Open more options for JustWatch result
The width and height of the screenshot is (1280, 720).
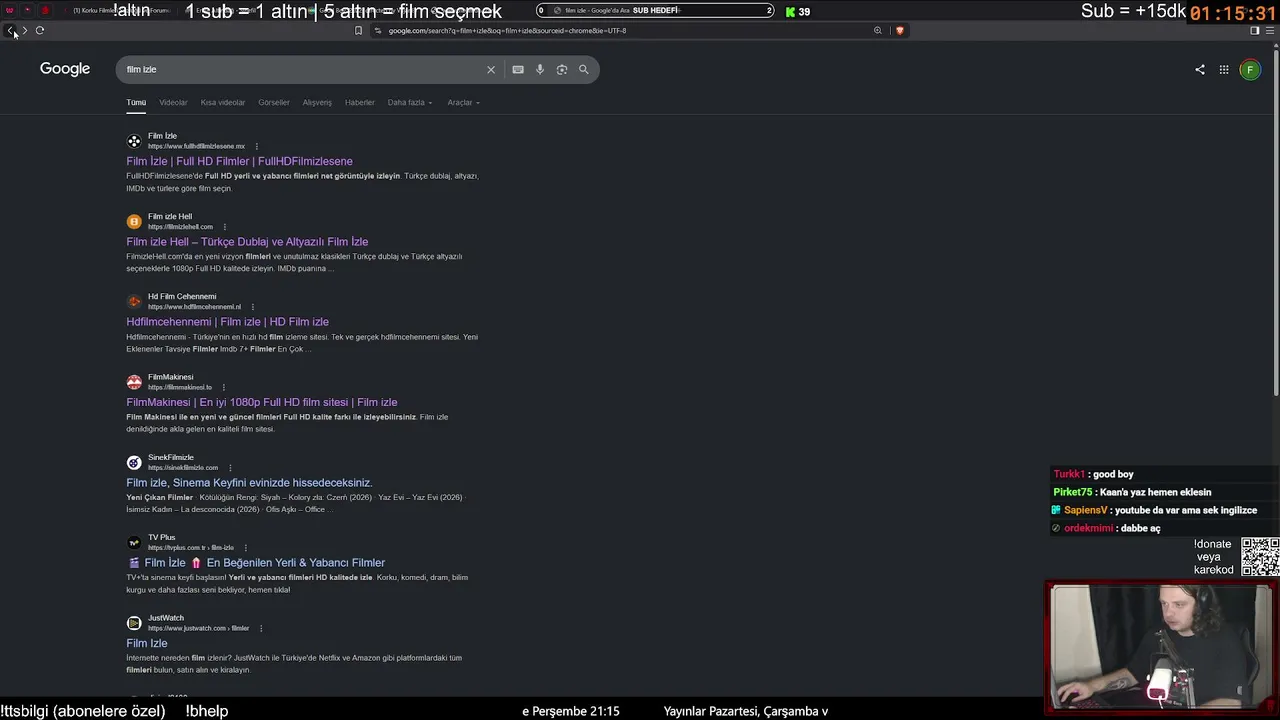261,628
